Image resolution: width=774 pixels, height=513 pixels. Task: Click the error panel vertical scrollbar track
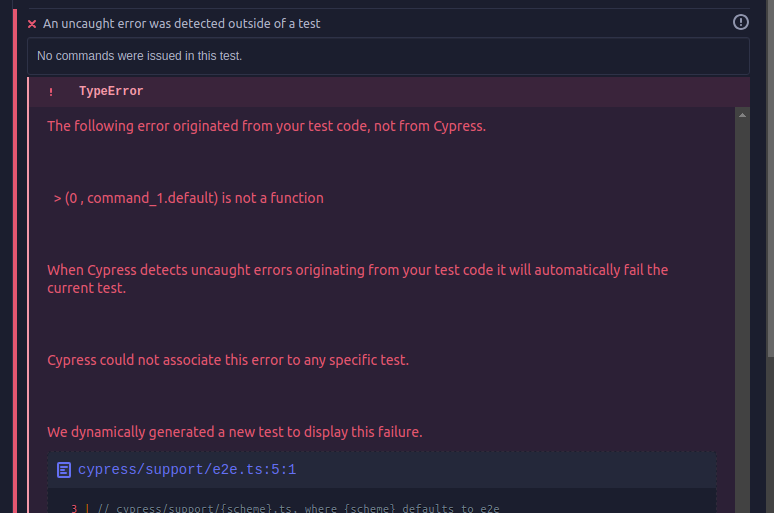(742, 300)
